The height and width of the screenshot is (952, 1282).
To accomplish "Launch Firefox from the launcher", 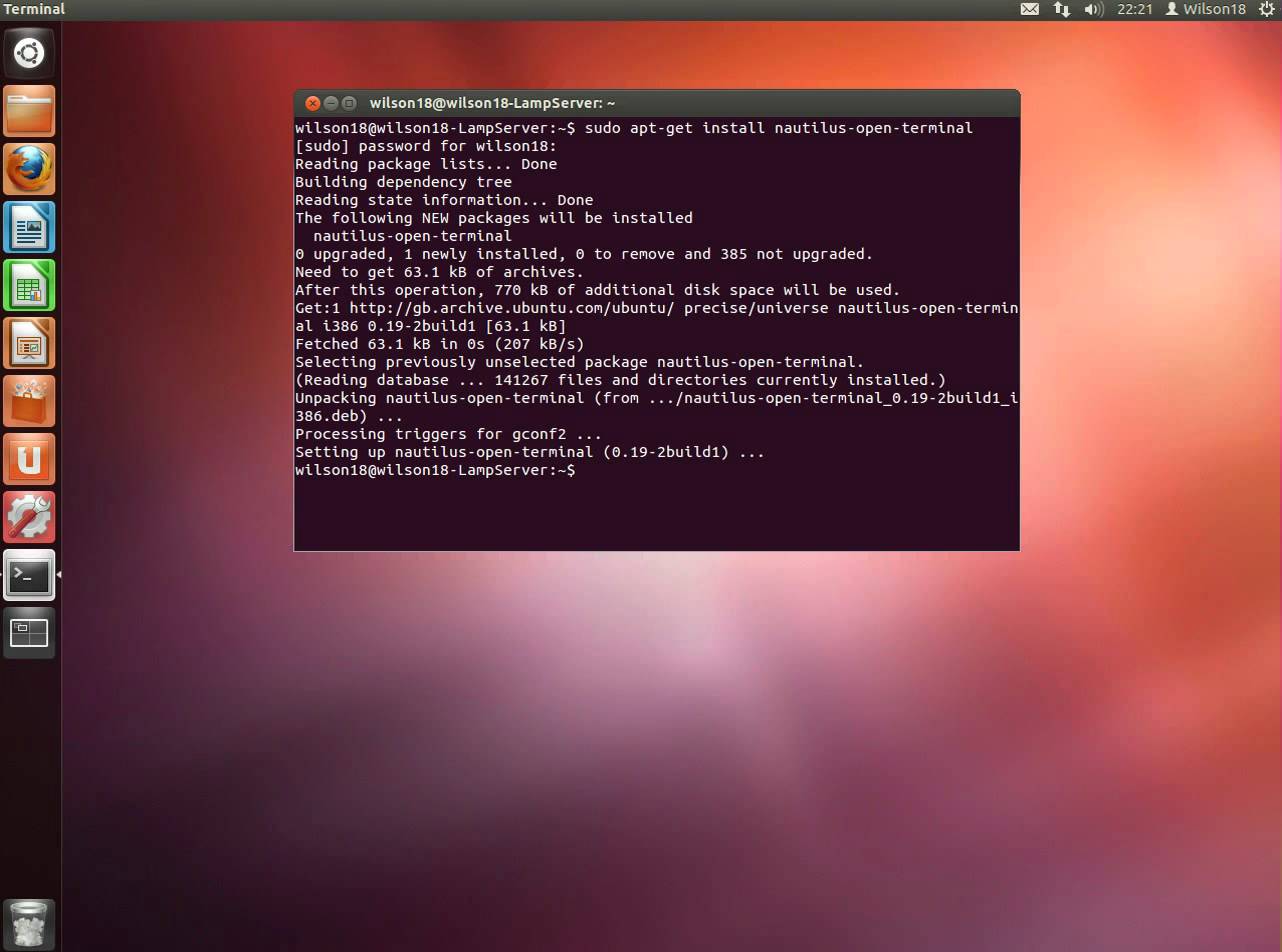I will coord(29,169).
